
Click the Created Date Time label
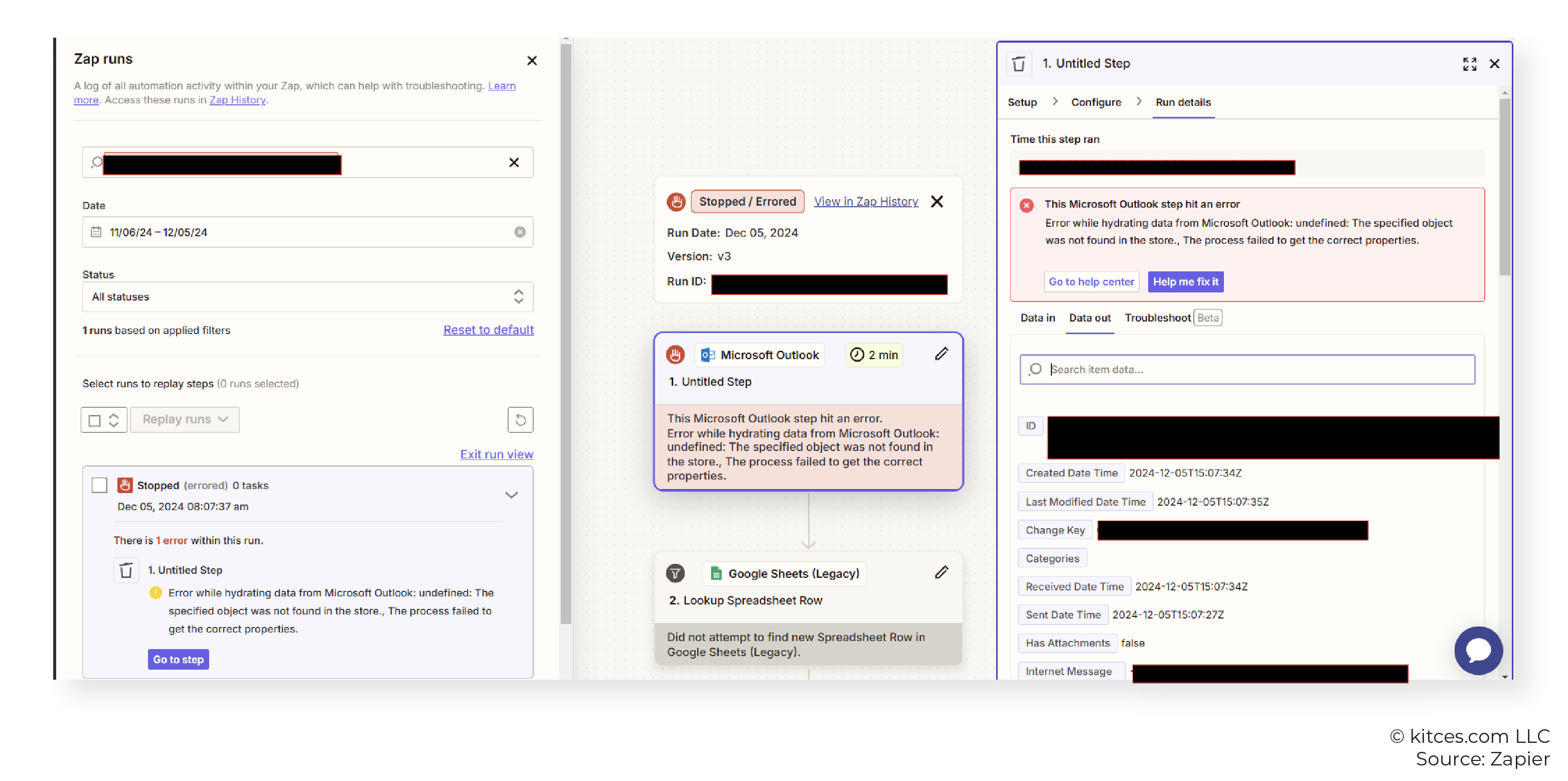[x=1071, y=473]
